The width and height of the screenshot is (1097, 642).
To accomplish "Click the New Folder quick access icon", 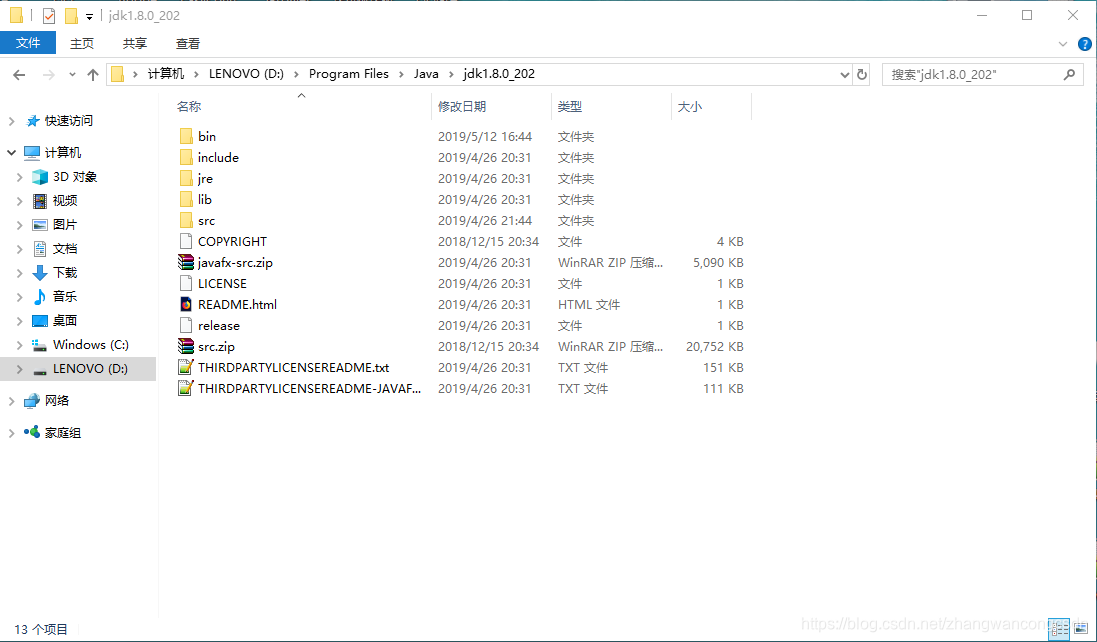I will point(71,15).
